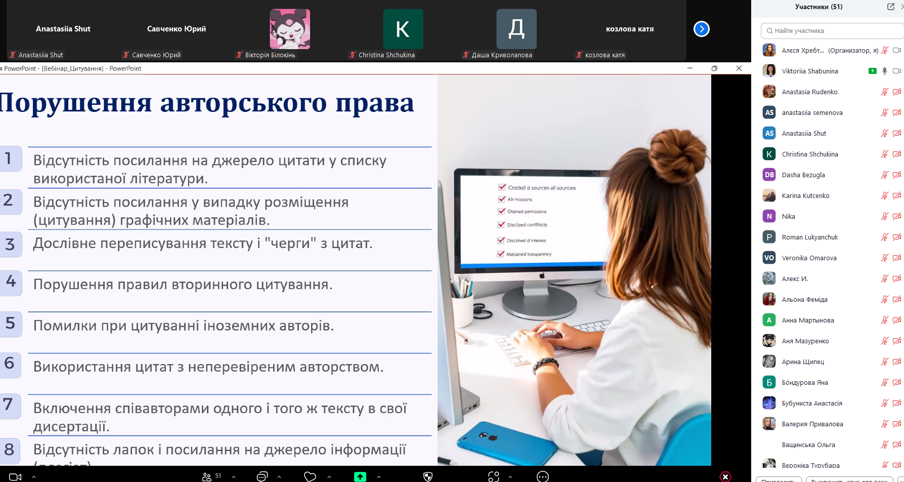Select Даша Криволапова video tile
The image size is (904, 482).
coord(517,31)
